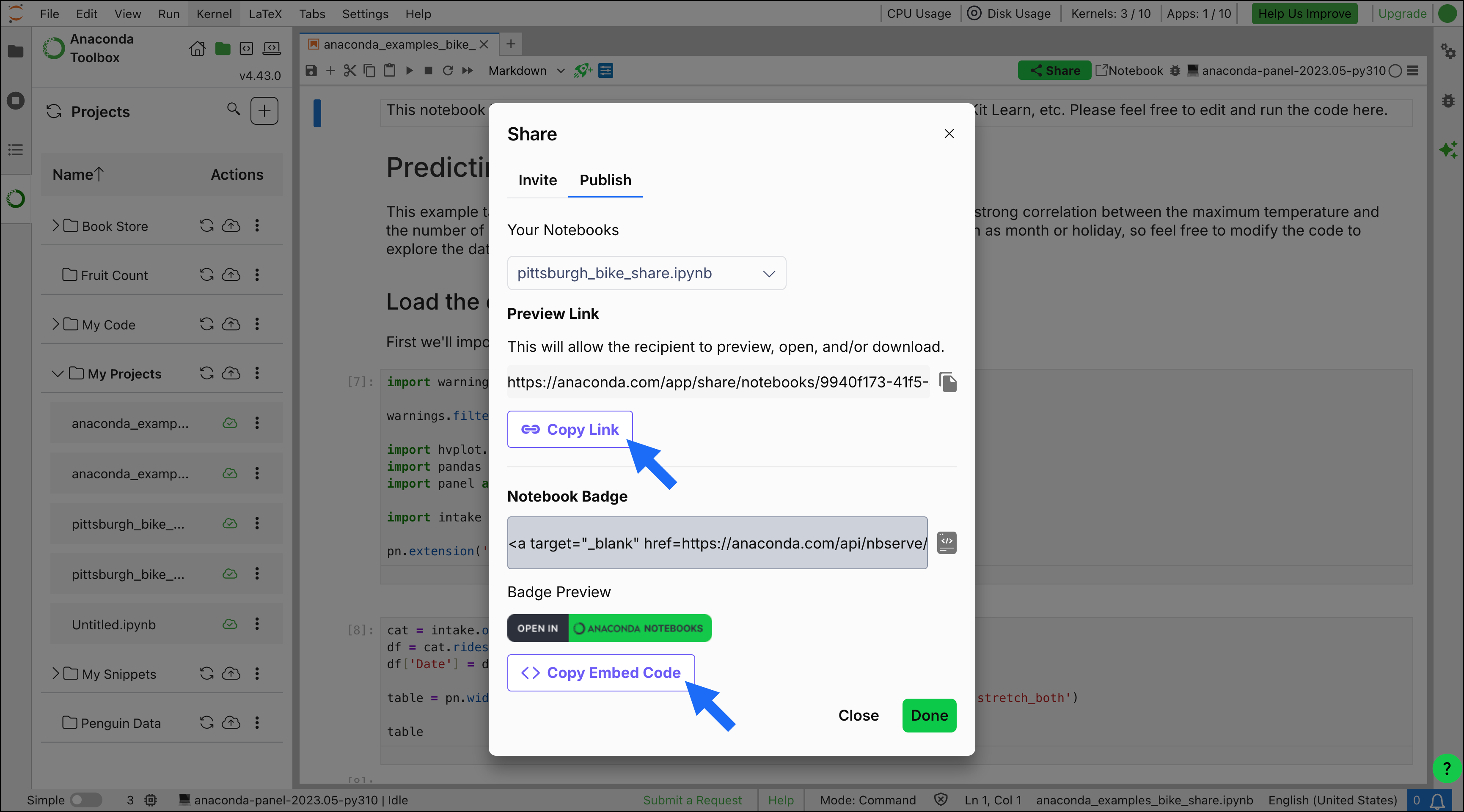
Task: Copy the selected cell in the toolbar
Action: point(369,71)
